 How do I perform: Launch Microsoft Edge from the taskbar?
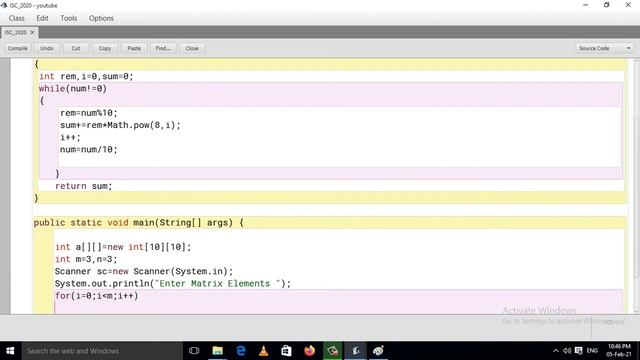(241, 351)
